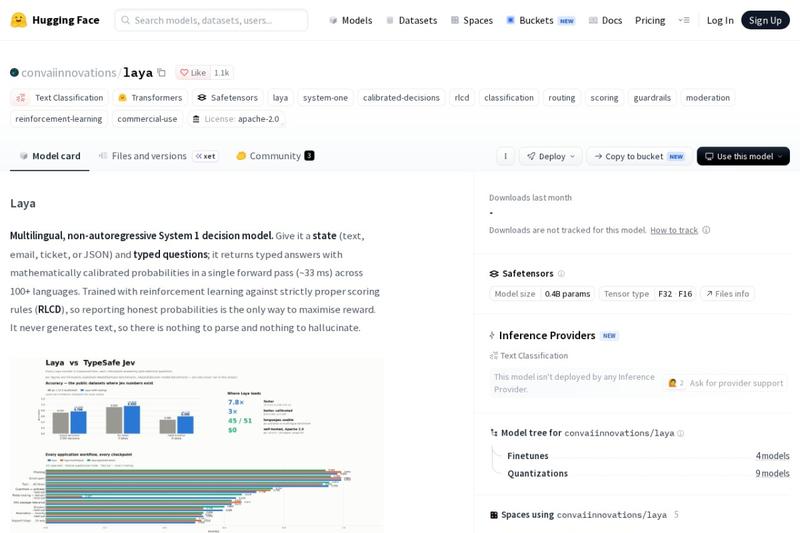
Task: Open the three-dot more options button
Action: click(x=505, y=156)
